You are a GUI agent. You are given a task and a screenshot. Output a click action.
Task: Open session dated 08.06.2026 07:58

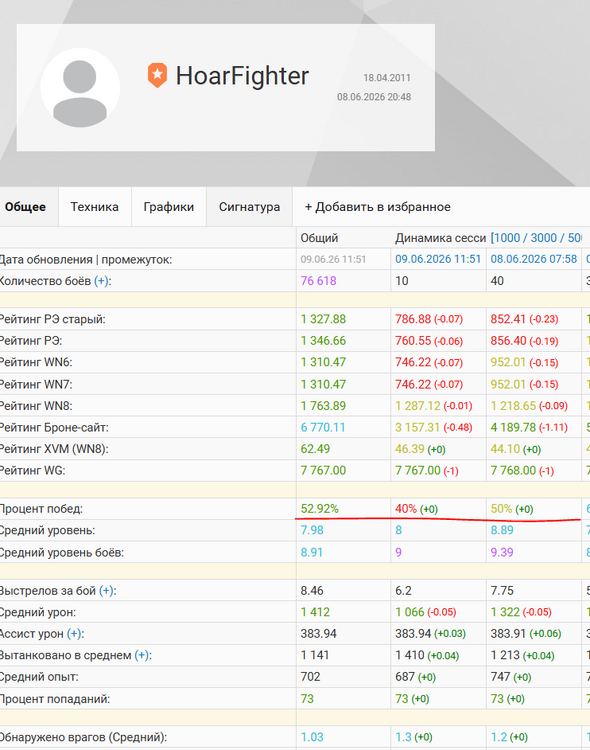point(534,259)
